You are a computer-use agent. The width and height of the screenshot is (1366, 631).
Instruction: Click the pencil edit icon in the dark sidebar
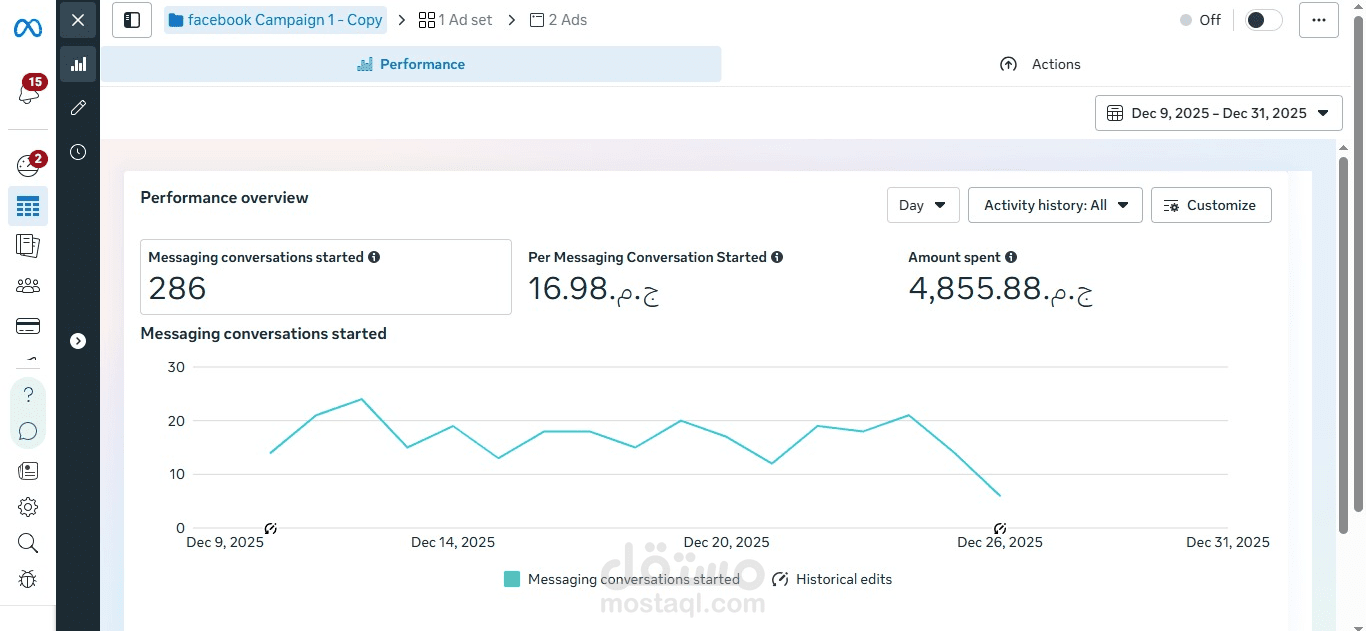[x=78, y=108]
